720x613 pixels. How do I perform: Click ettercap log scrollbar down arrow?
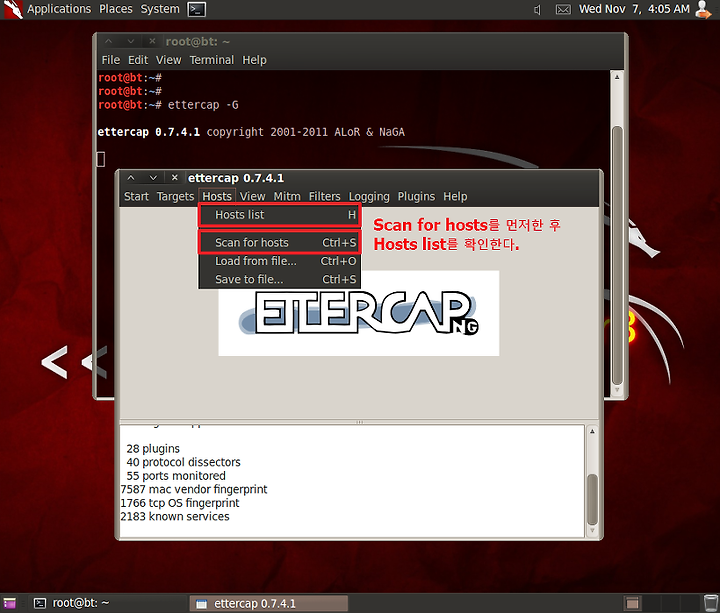[x=592, y=530]
